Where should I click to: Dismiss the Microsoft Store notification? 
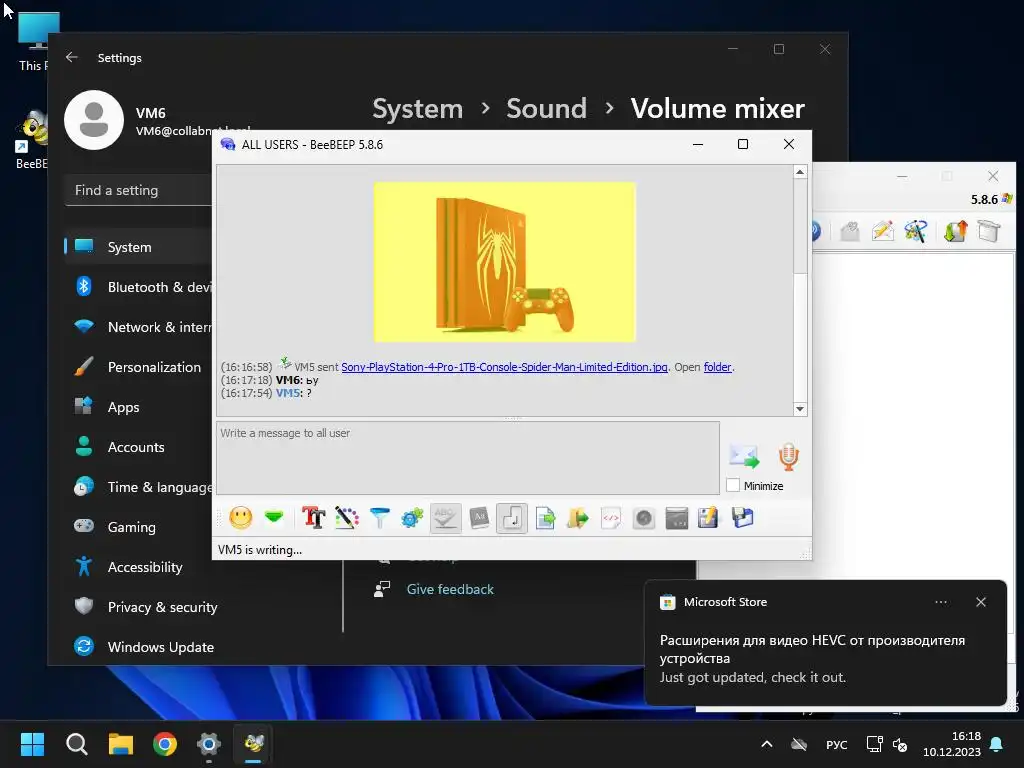pyautogui.click(x=981, y=602)
